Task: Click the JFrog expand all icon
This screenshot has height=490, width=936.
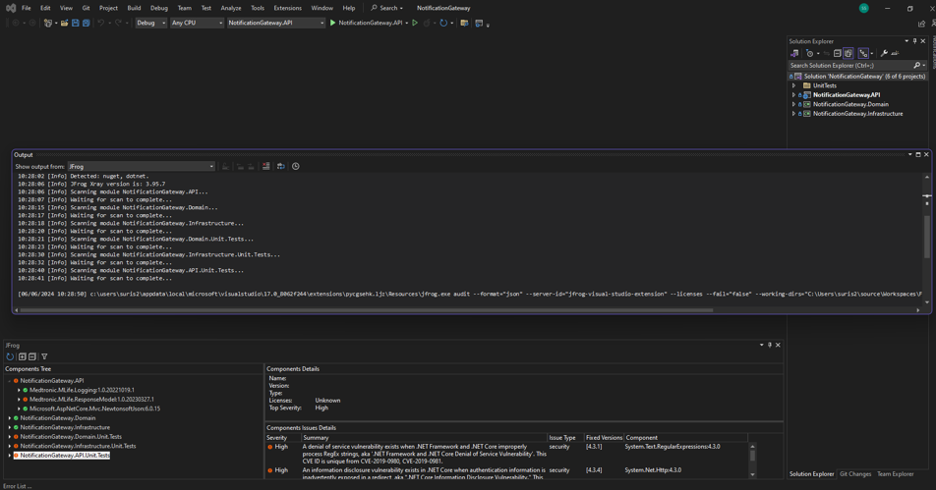Action: (x=22, y=356)
